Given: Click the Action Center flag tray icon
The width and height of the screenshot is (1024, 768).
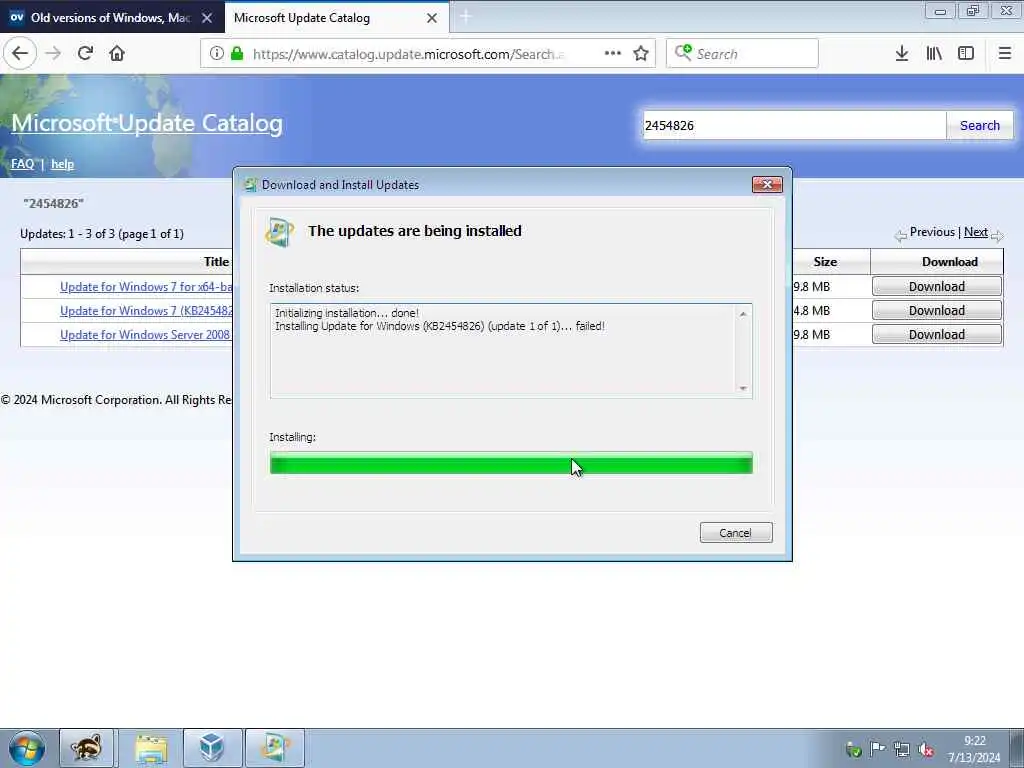Looking at the screenshot, I should point(878,749).
